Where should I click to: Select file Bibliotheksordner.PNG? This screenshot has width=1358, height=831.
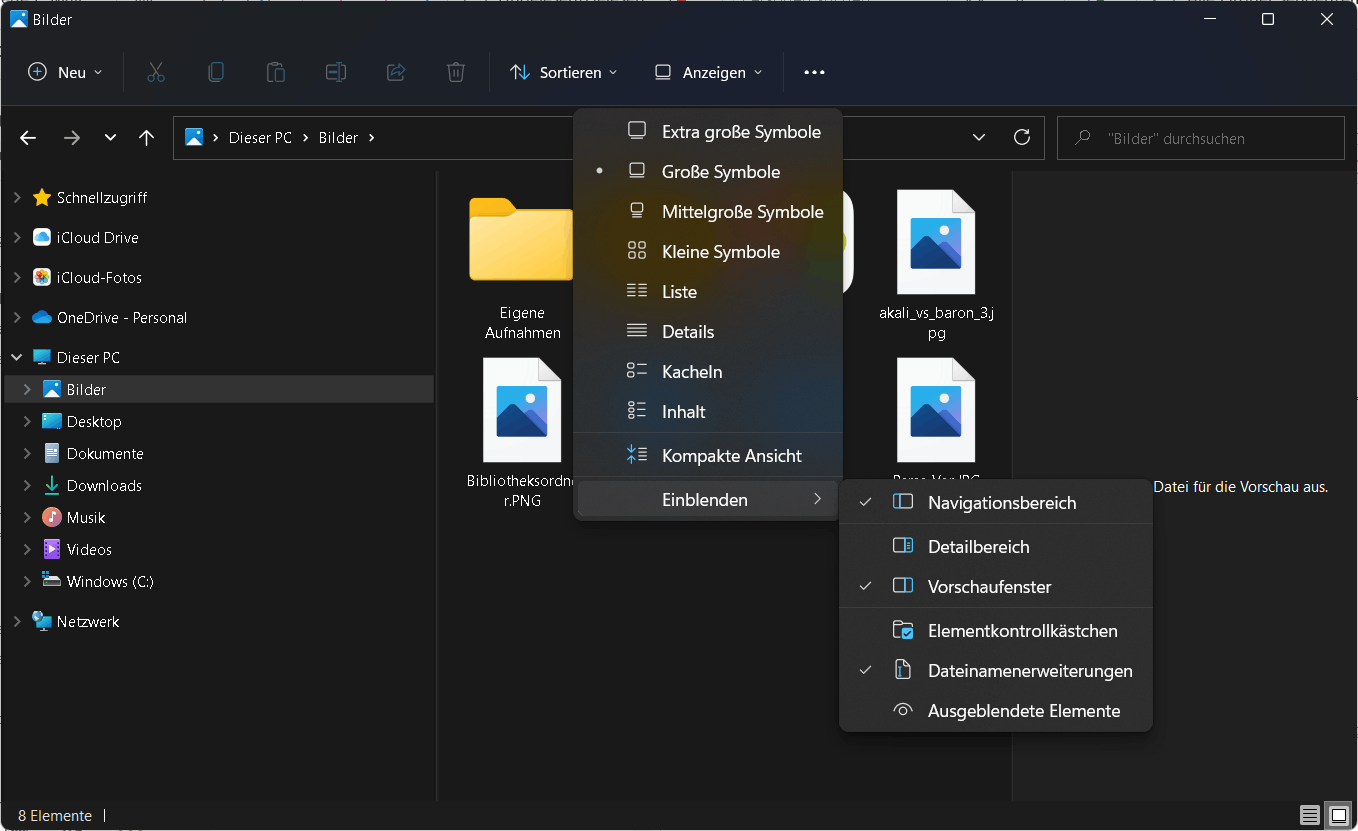(522, 434)
